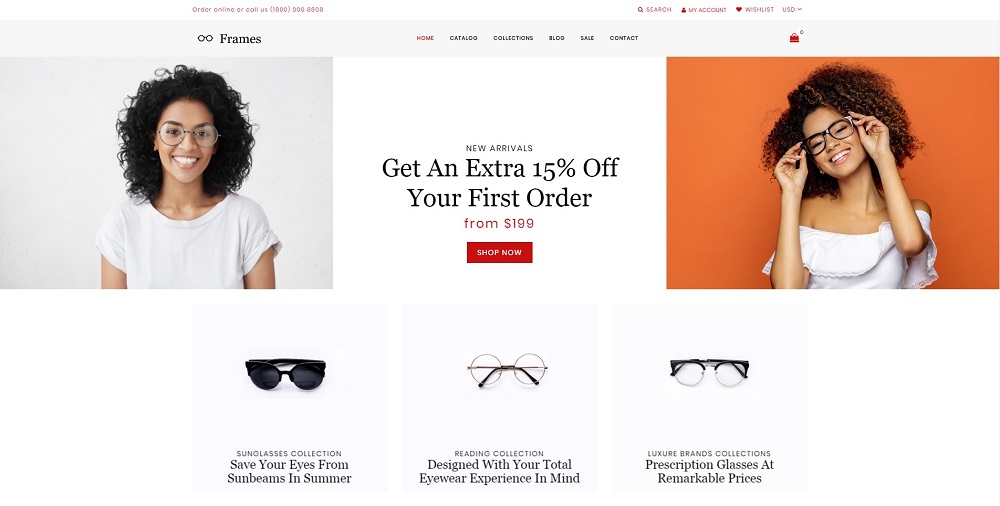Open Designed With Your Total Eyewear heading
Viewport: 1000px width, 506px height.
(x=499, y=472)
